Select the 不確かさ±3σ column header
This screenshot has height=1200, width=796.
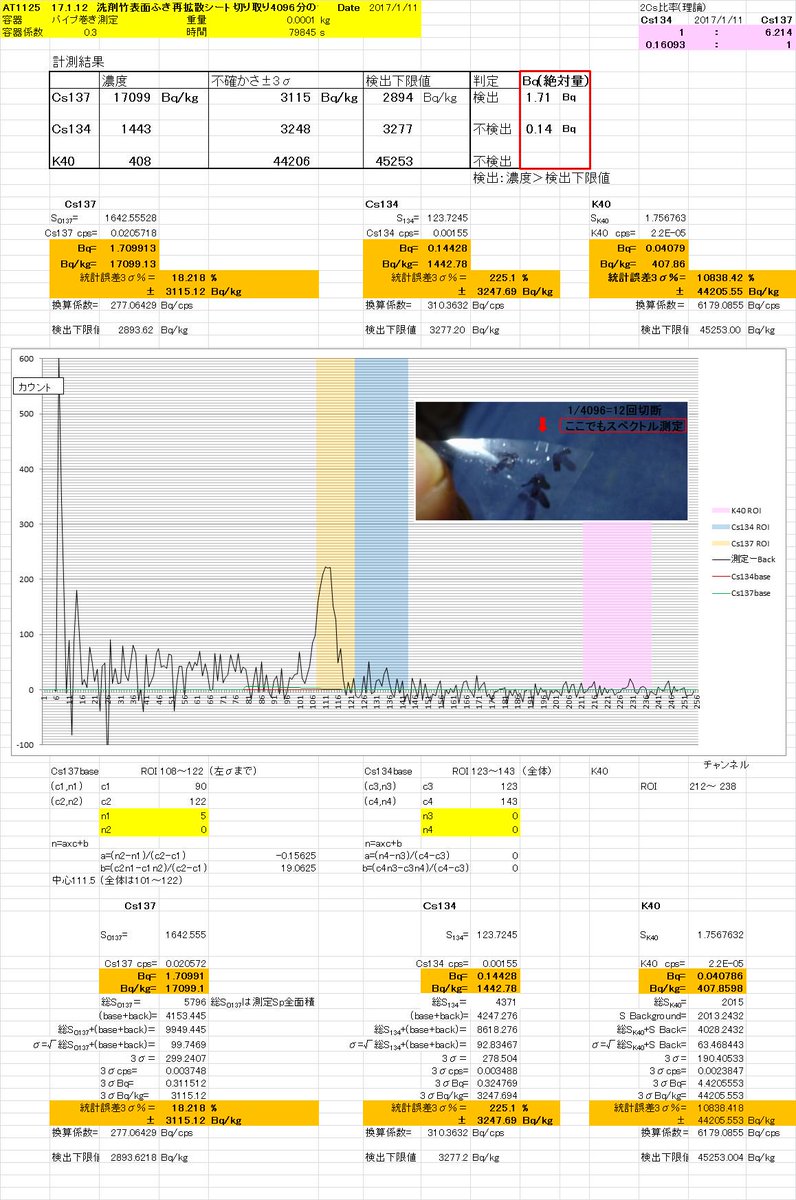pyautogui.click(x=251, y=80)
